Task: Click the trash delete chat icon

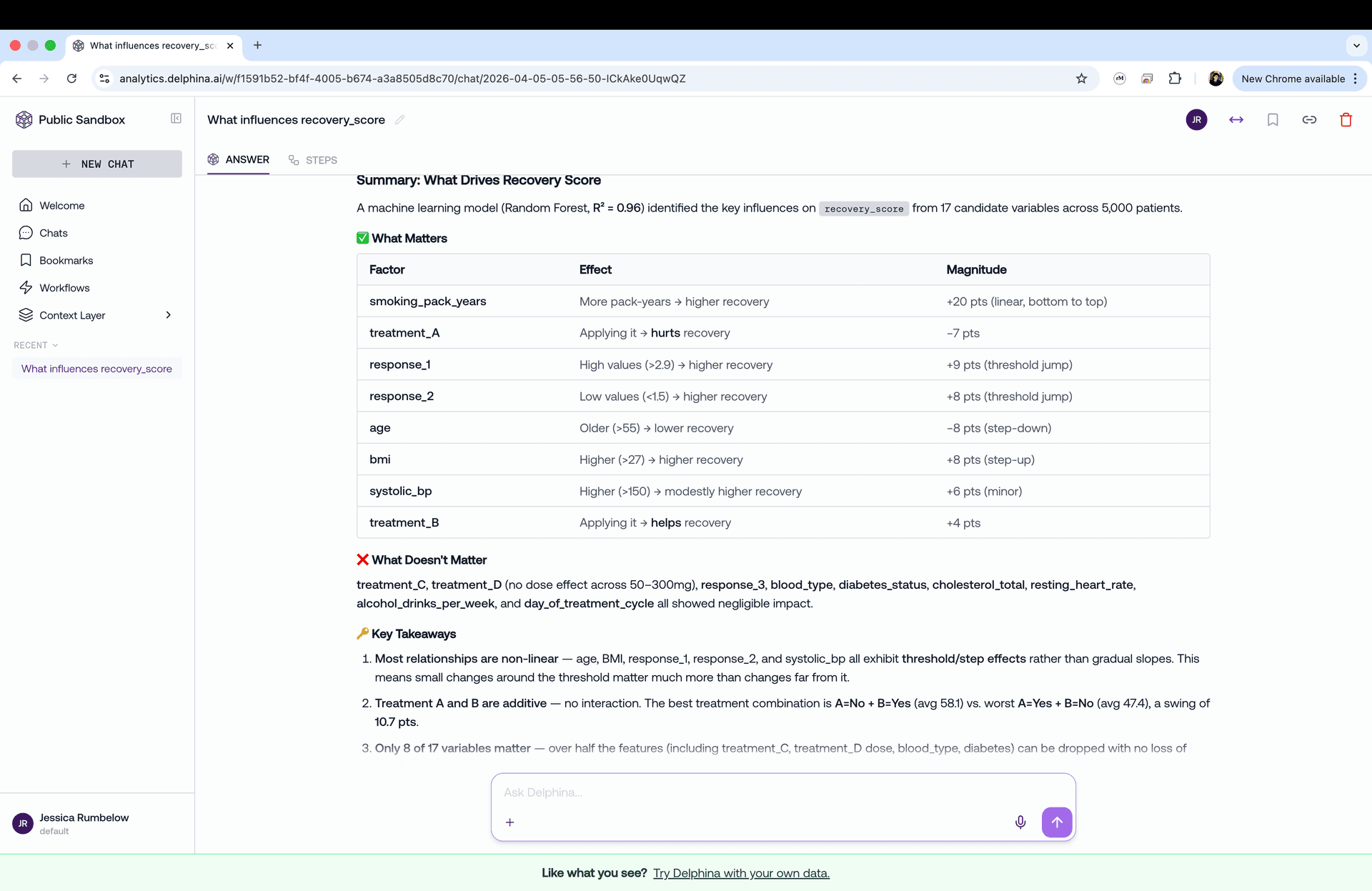Action: (1346, 120)
